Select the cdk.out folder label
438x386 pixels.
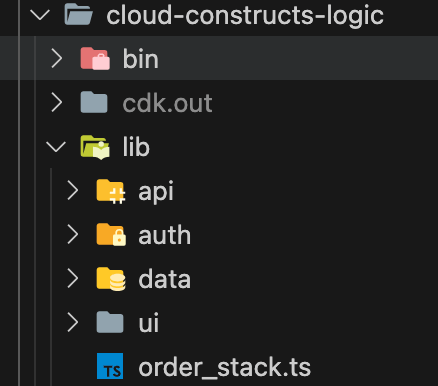167,103
